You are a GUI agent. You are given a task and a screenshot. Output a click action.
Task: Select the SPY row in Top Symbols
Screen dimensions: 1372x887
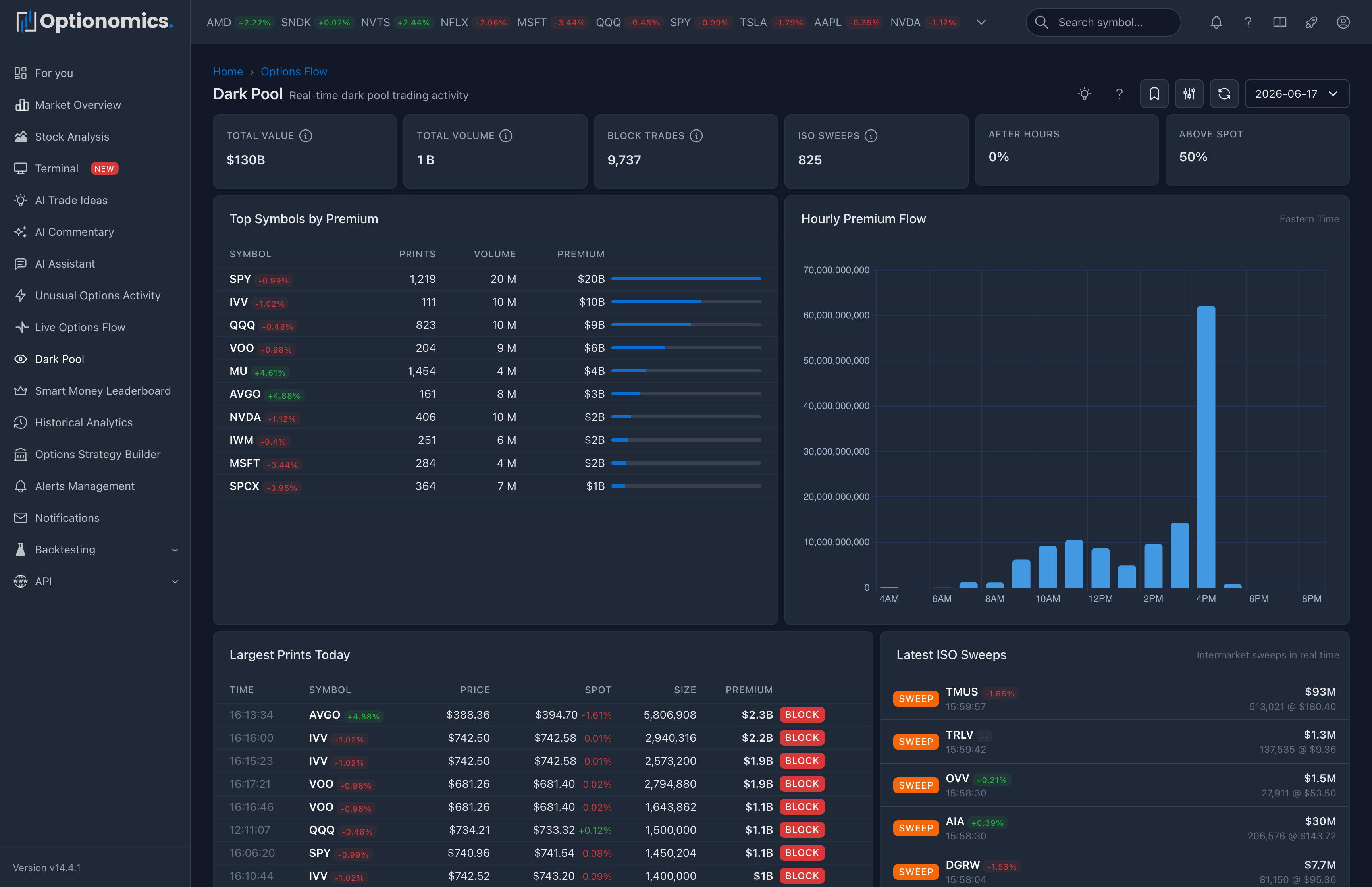coord(495,279)
